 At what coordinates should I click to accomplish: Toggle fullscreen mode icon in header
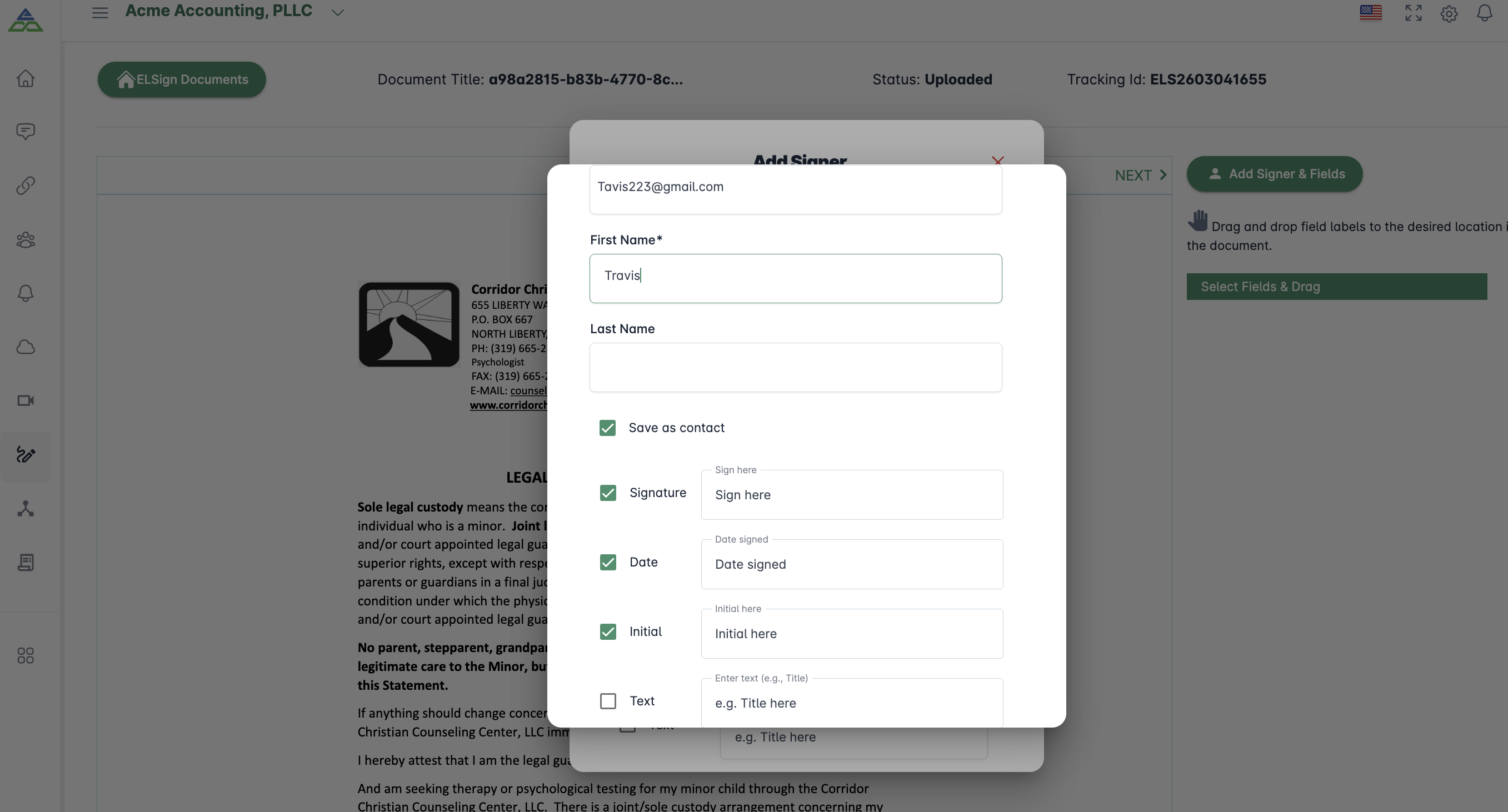pos(1413,13)
